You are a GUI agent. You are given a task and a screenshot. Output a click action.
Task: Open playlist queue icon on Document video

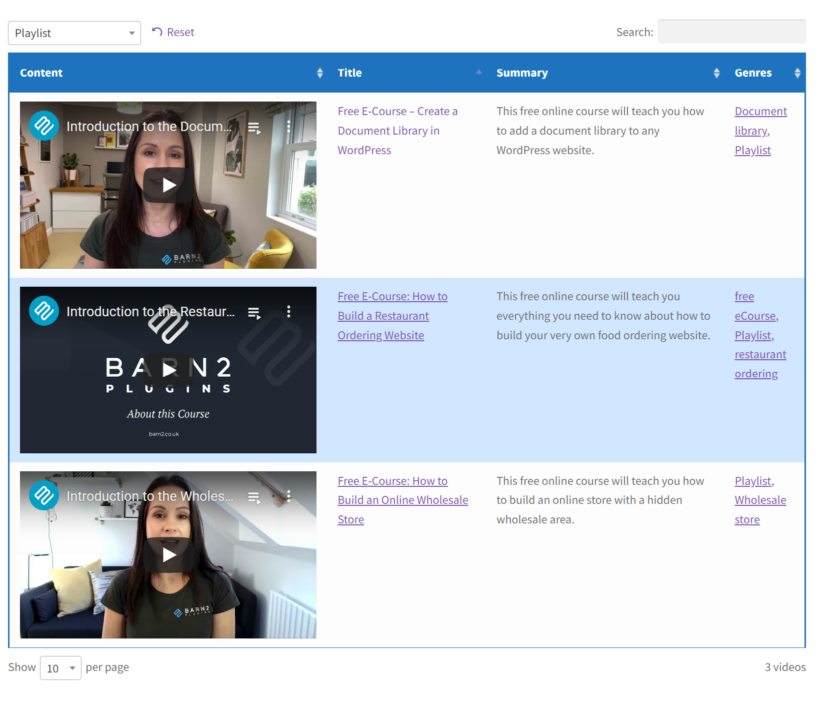click(255, 128)
